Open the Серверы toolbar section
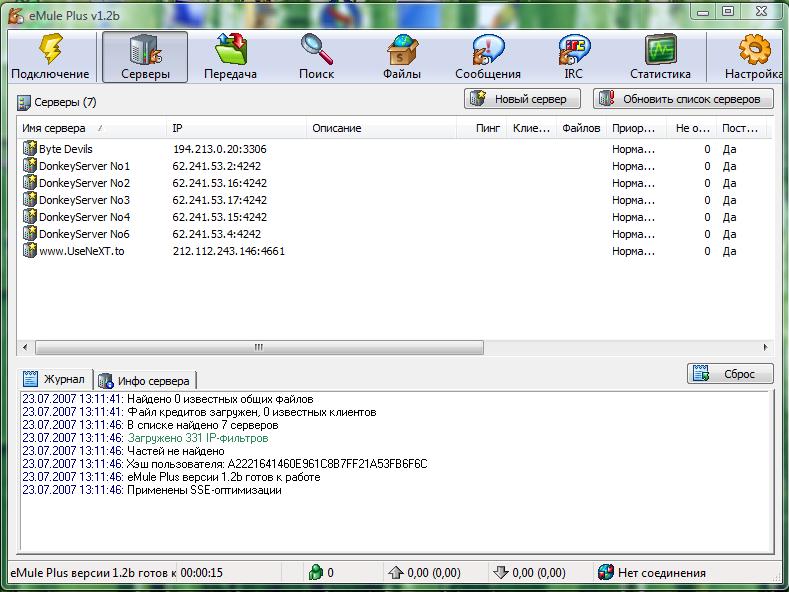 145,57
